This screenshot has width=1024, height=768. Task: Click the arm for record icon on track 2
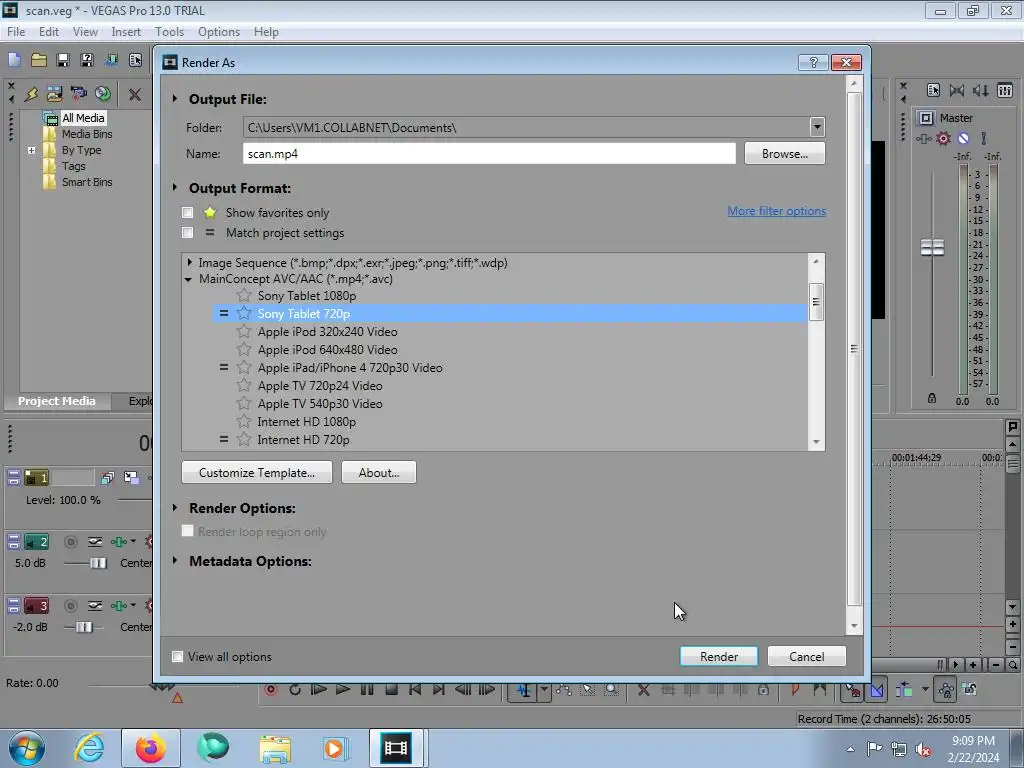(x=71, y=542)
